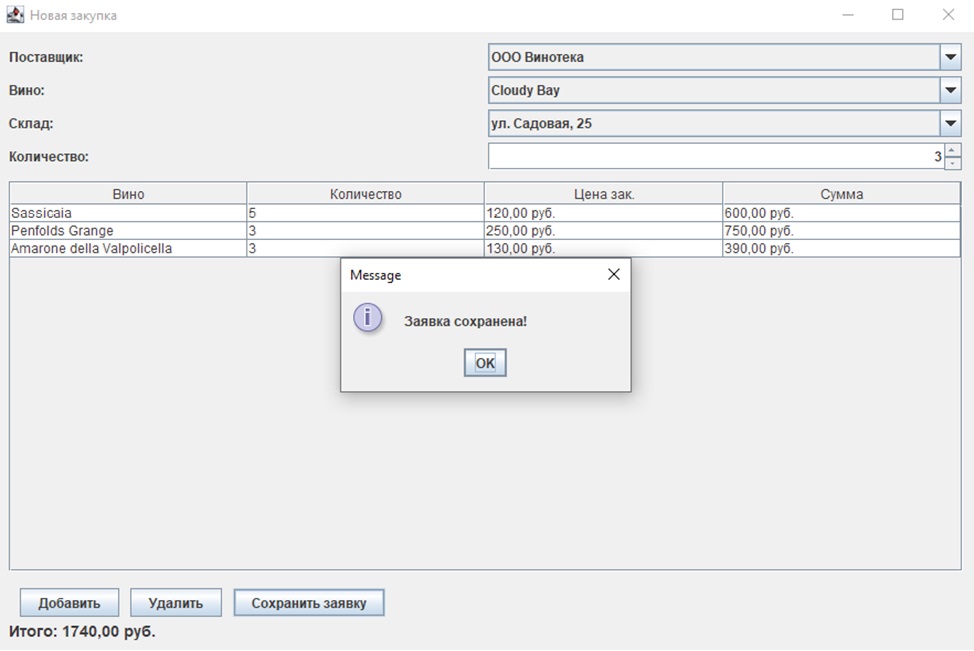Viewport: 974px width, 651px height.
Task: Maximize the Новая закупка window
Action: click(x=897, y=15)
